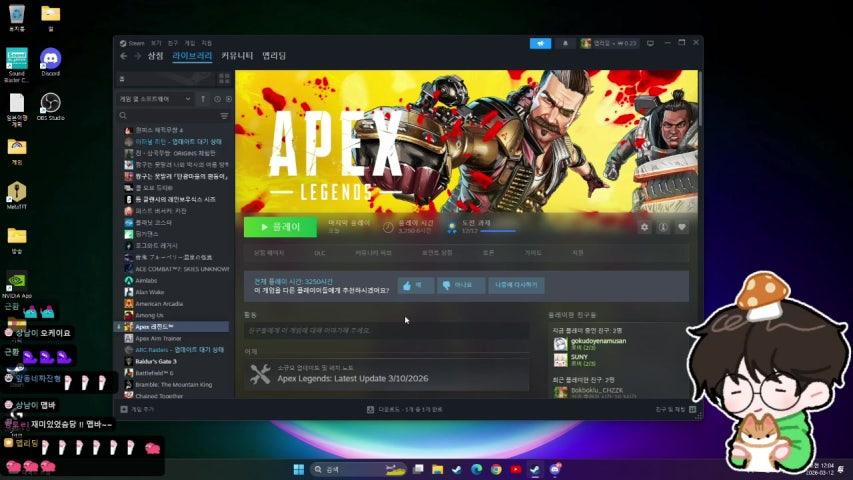Select ACE COMBAT 7: SKIES UNKNOWN entry
The height and width of the screenshot is (480, 853).
pos(174,269)
